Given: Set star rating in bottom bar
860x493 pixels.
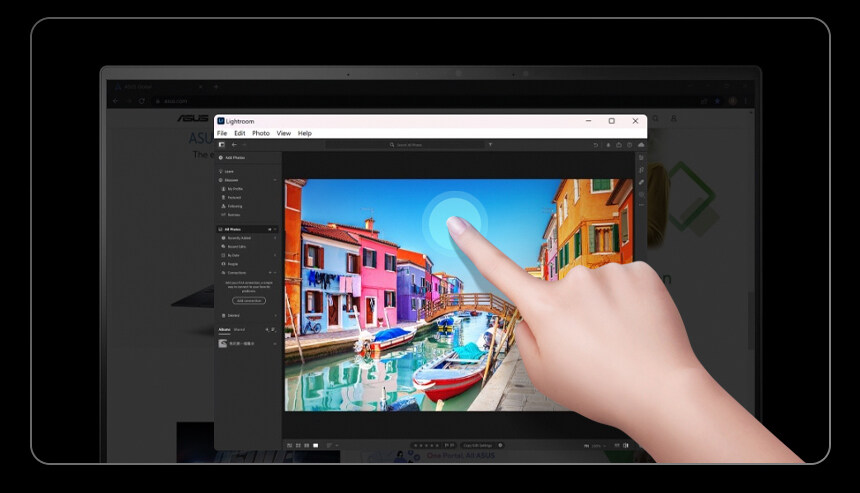Looking at the screenshot, I should 426,445.
